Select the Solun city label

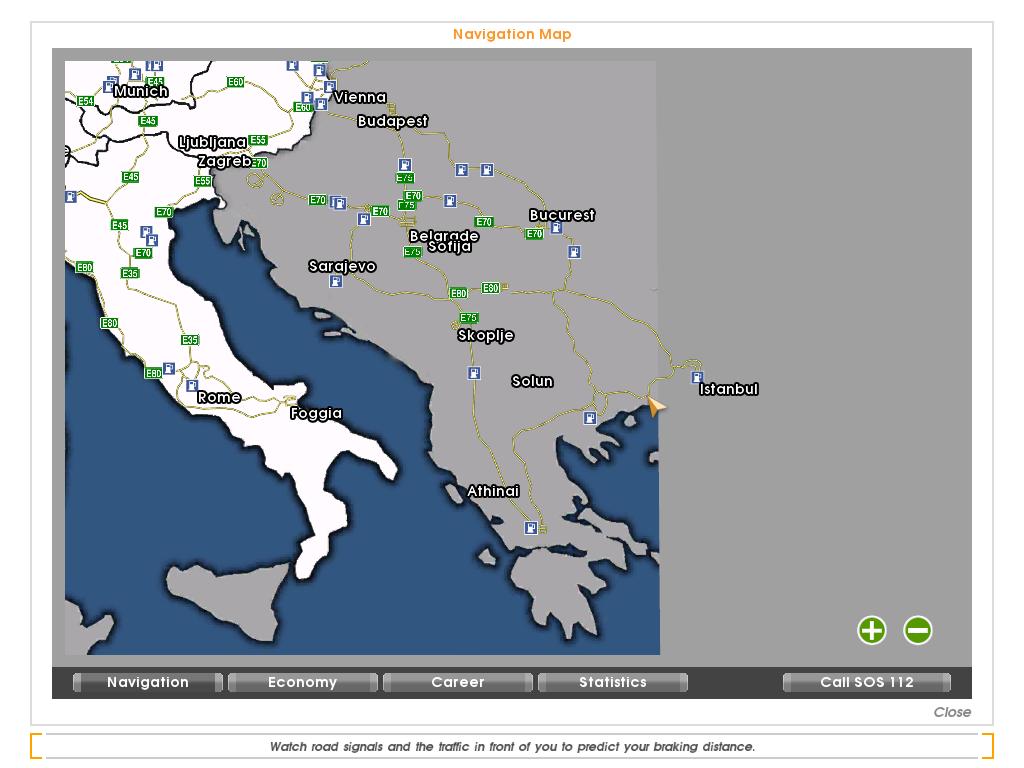click(532, 381)
